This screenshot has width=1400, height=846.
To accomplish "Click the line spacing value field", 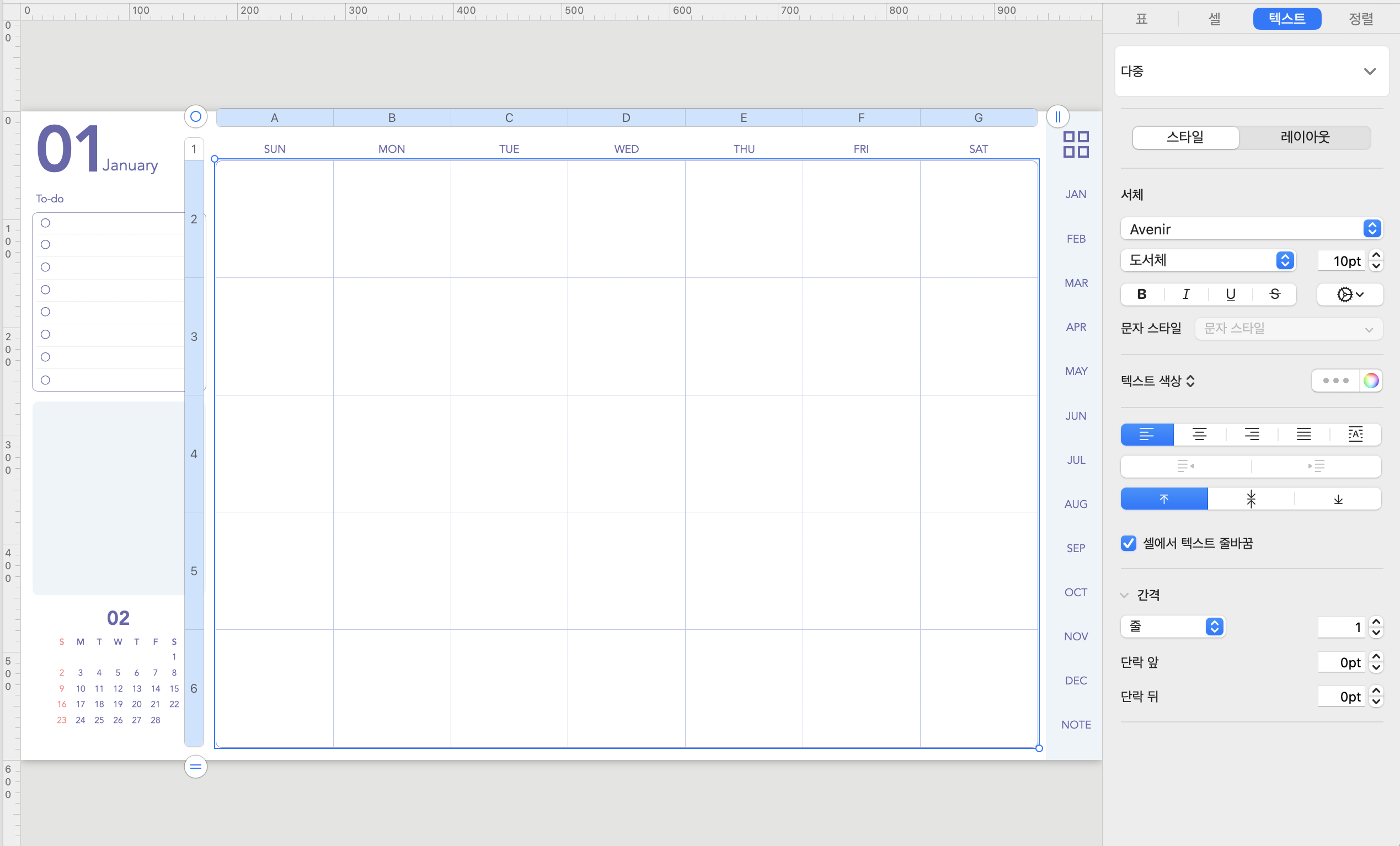I will pyautogui.click(x=1341, y=627).
